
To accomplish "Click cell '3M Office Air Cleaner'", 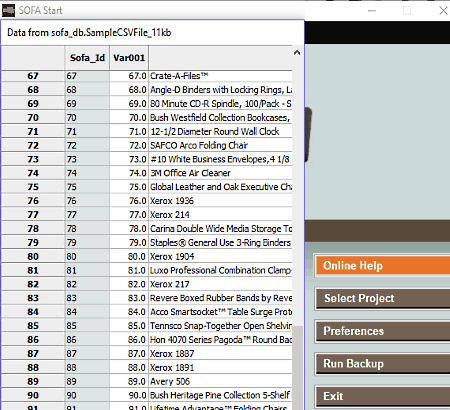I will [220, 173].
